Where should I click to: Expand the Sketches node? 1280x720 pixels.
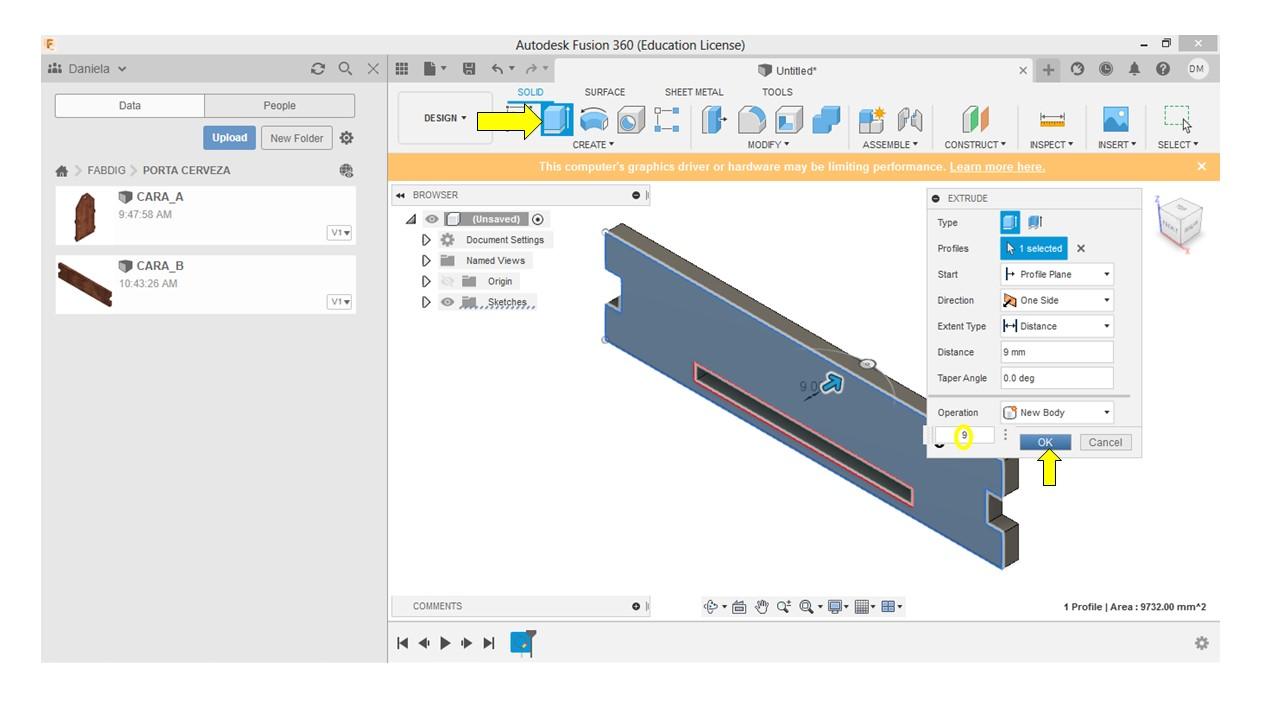tap(426, 302)
